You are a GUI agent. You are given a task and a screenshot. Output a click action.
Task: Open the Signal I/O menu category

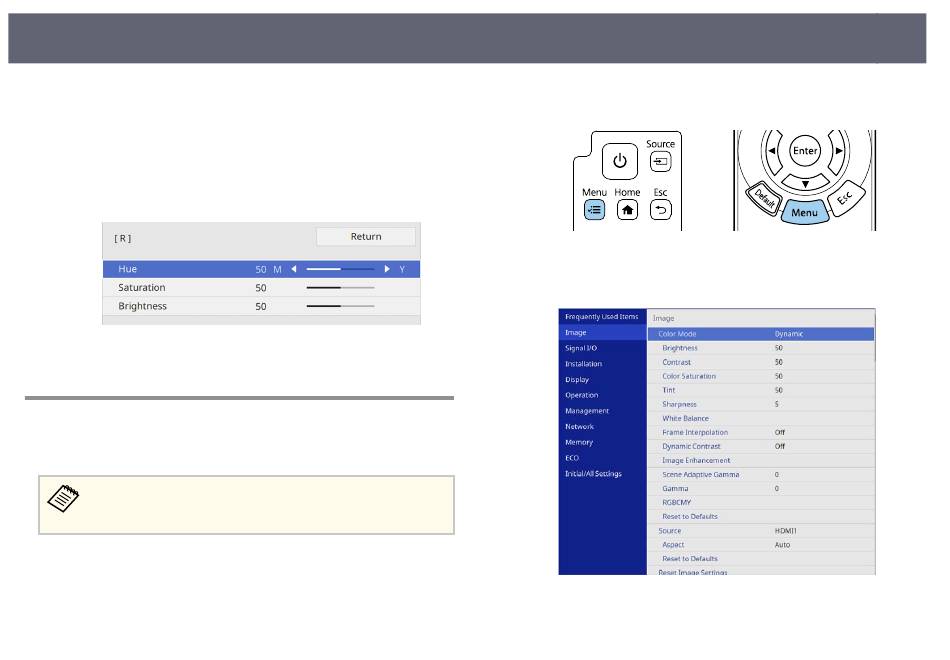pyautogui.click(x=602, y=348)
